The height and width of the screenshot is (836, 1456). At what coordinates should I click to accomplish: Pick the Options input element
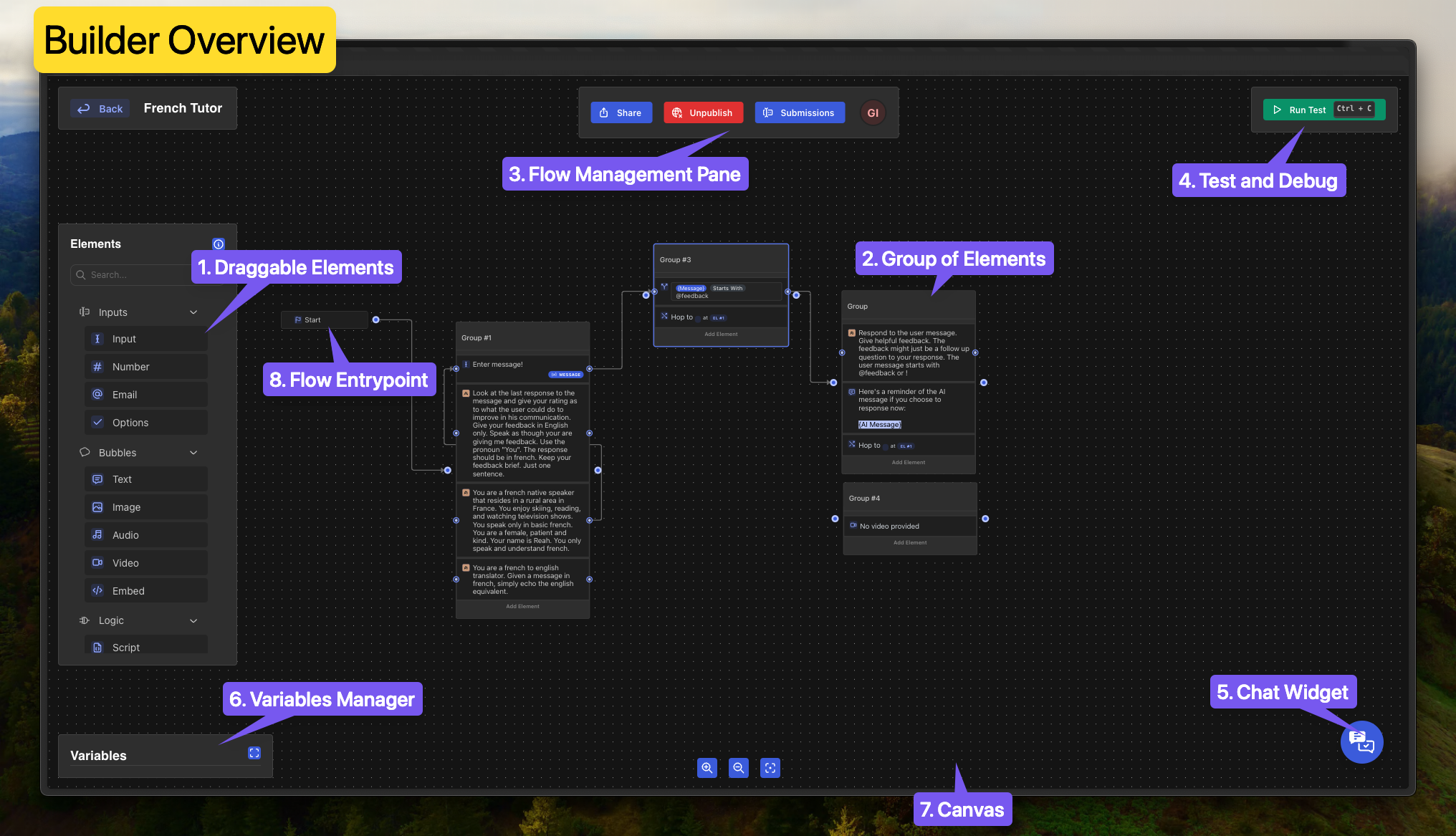146,423
